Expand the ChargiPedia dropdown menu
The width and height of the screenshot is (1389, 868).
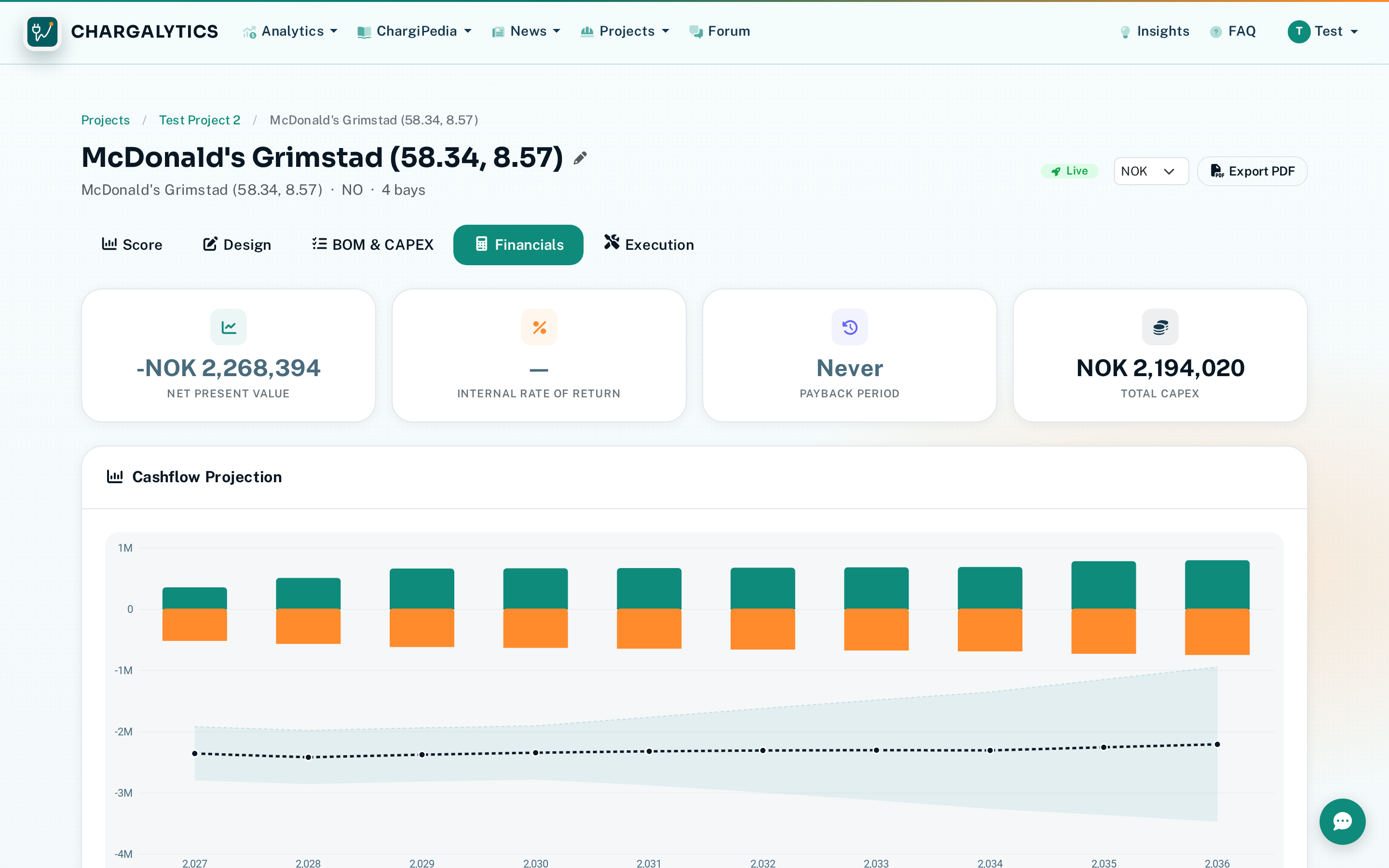[414, 31]
